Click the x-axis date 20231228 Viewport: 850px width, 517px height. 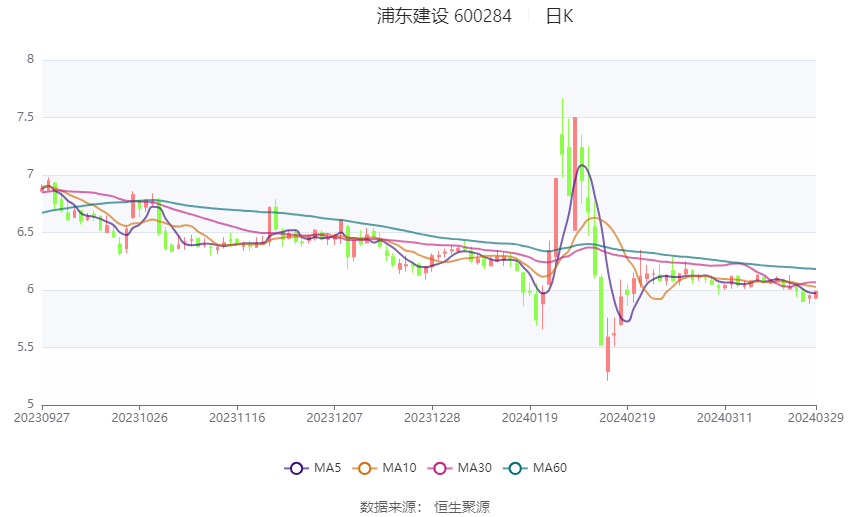[432, 418]
